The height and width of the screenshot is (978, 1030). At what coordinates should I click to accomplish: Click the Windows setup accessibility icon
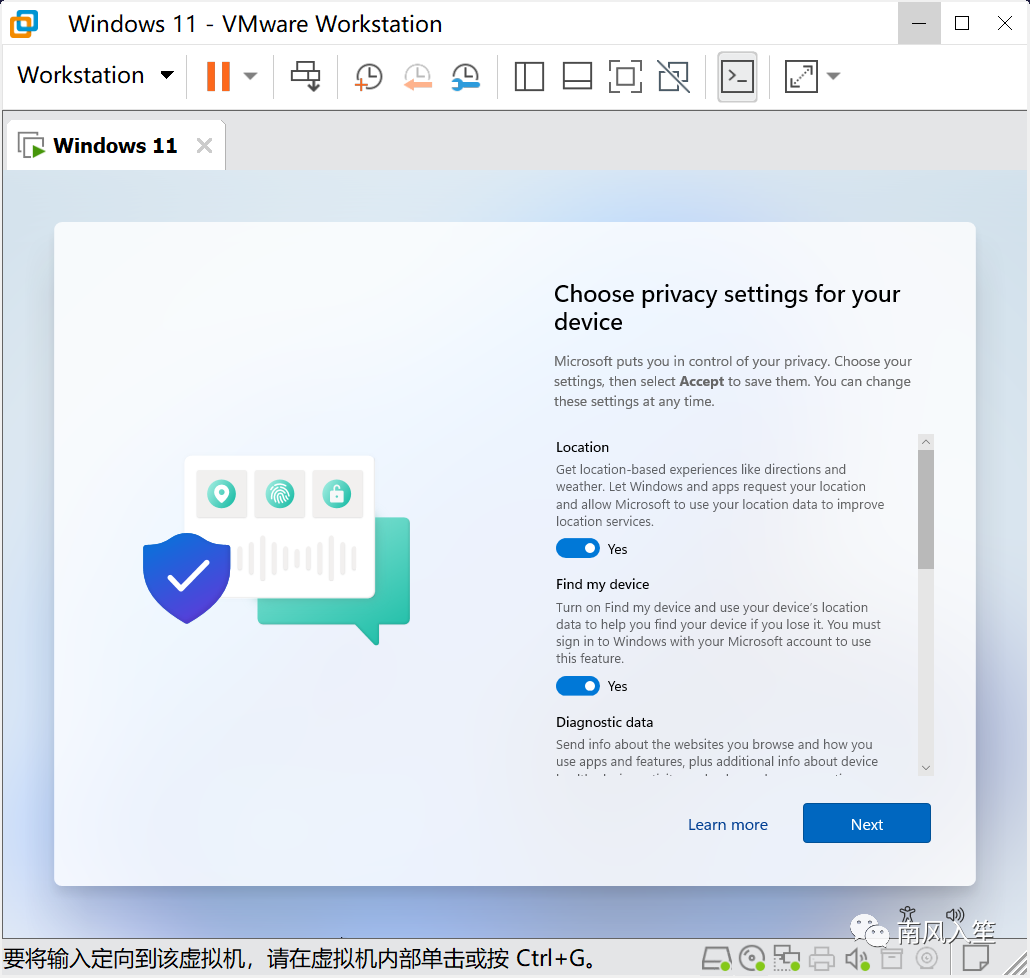click(x=908, y=915)
